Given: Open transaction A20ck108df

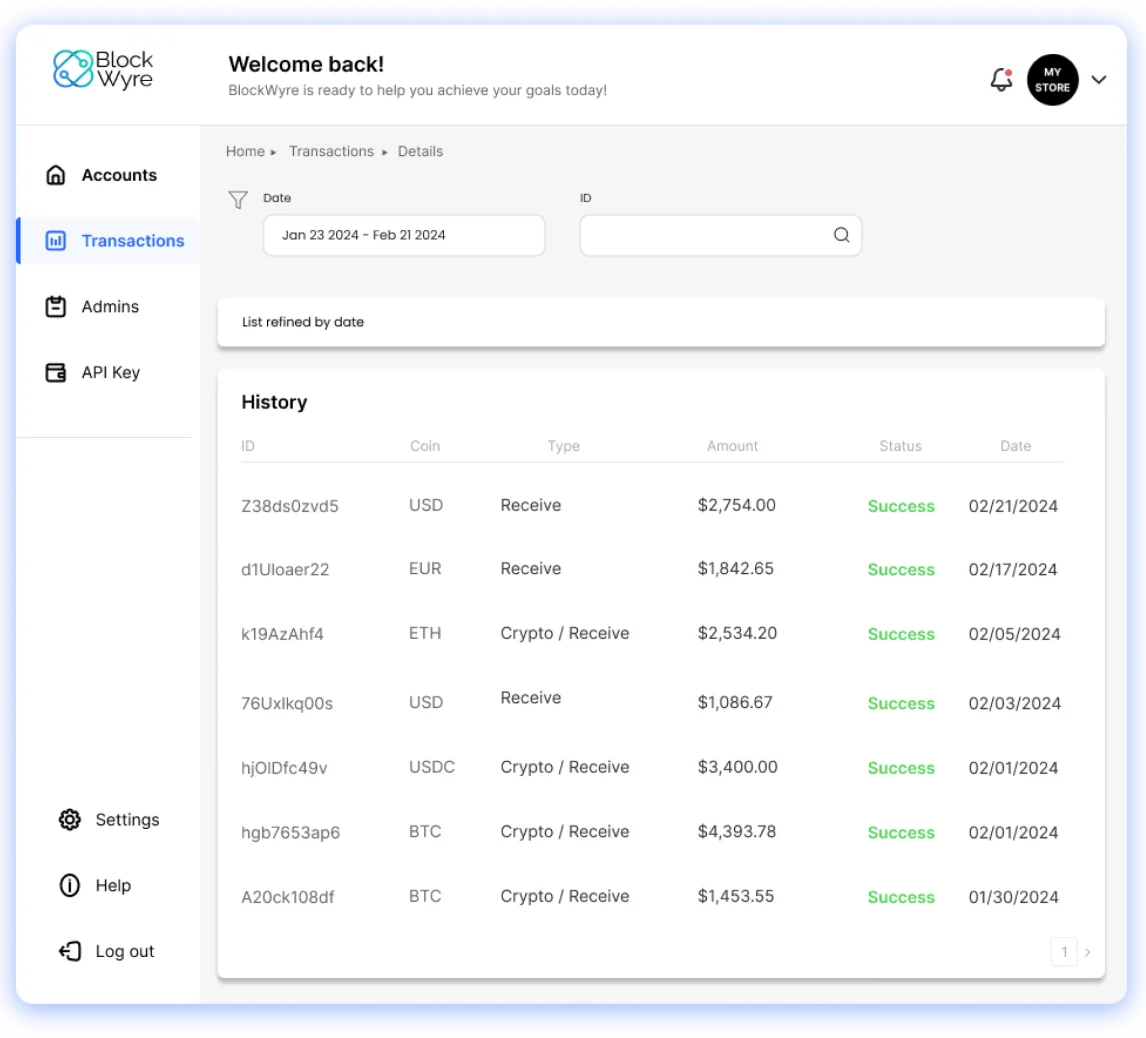Looking at the screenshot, I should 287,897.
